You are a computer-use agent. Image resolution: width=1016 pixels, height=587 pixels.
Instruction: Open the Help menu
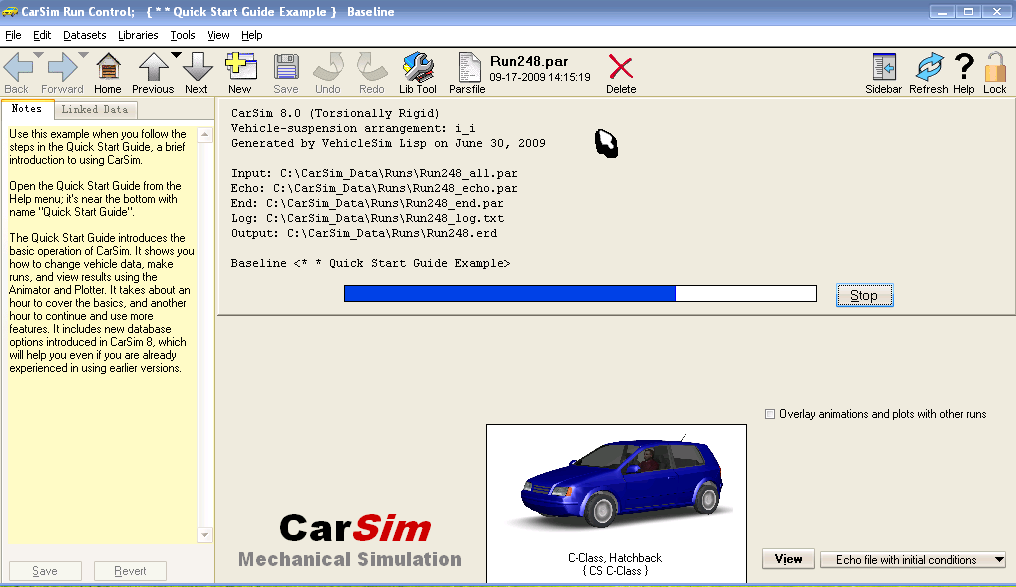point(251,35)
